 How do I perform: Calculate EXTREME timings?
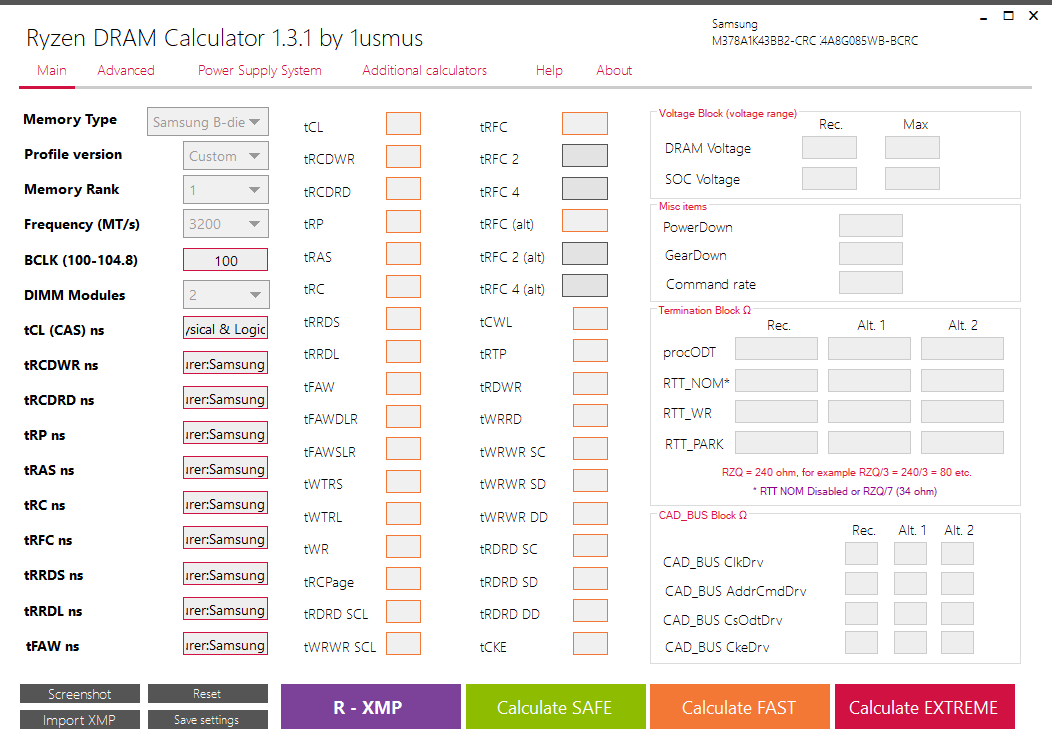(925, 707)
